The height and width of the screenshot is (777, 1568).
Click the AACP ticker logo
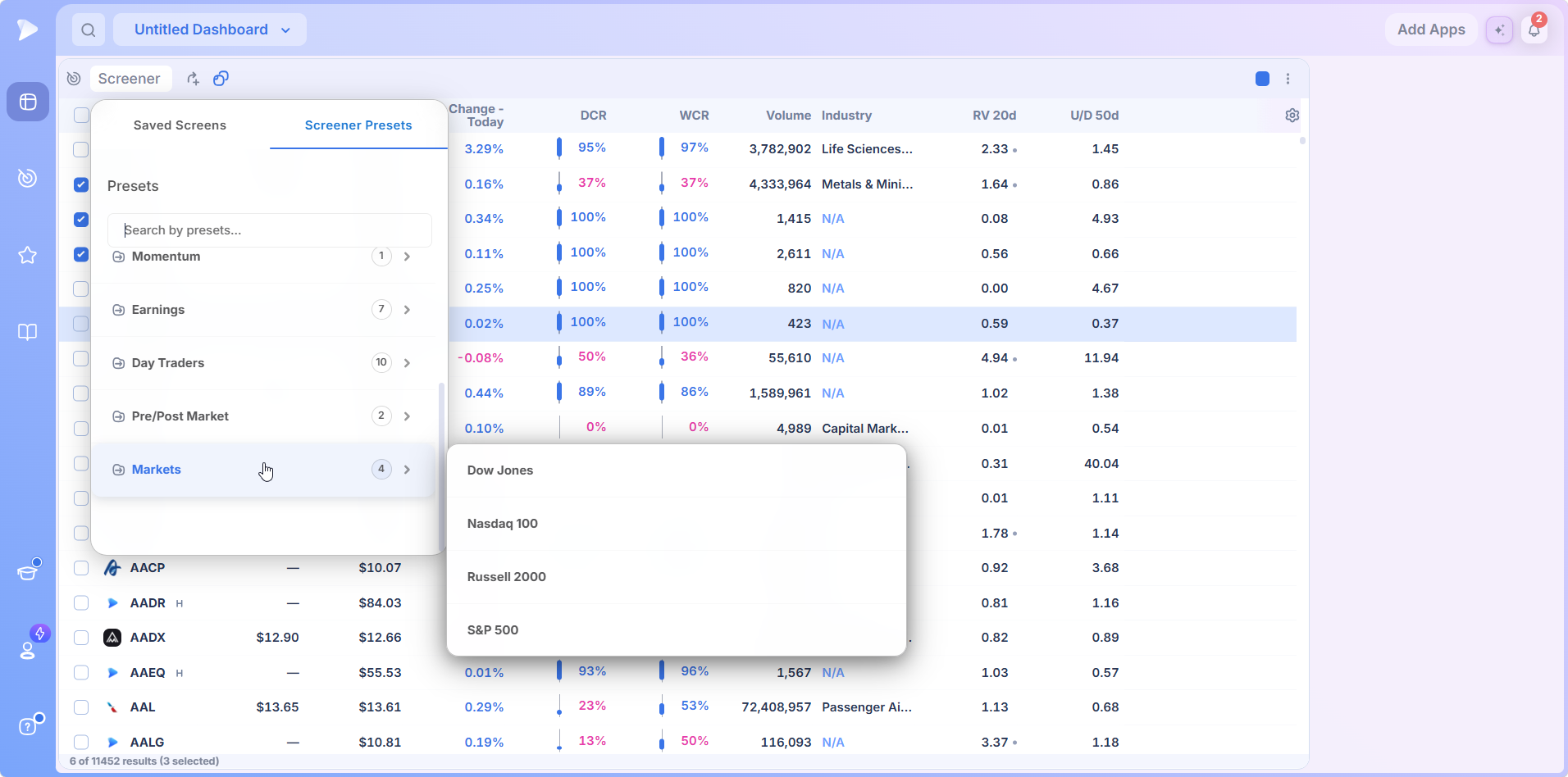(112, 568)
